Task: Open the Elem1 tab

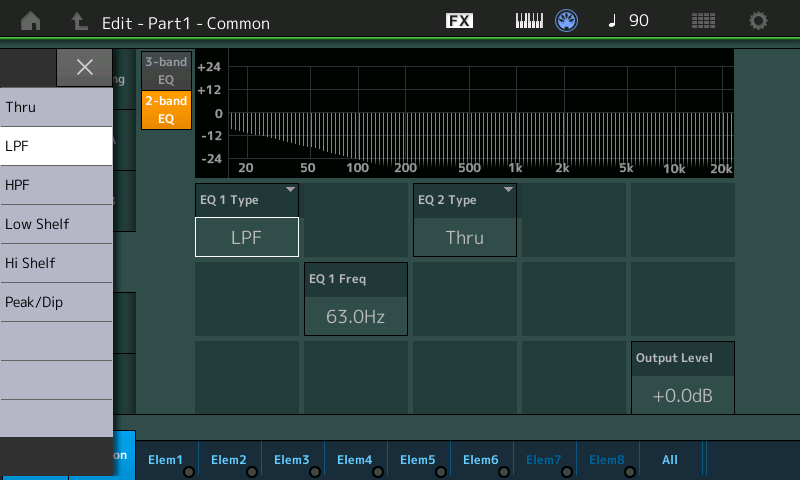Action: coord(166,460)
